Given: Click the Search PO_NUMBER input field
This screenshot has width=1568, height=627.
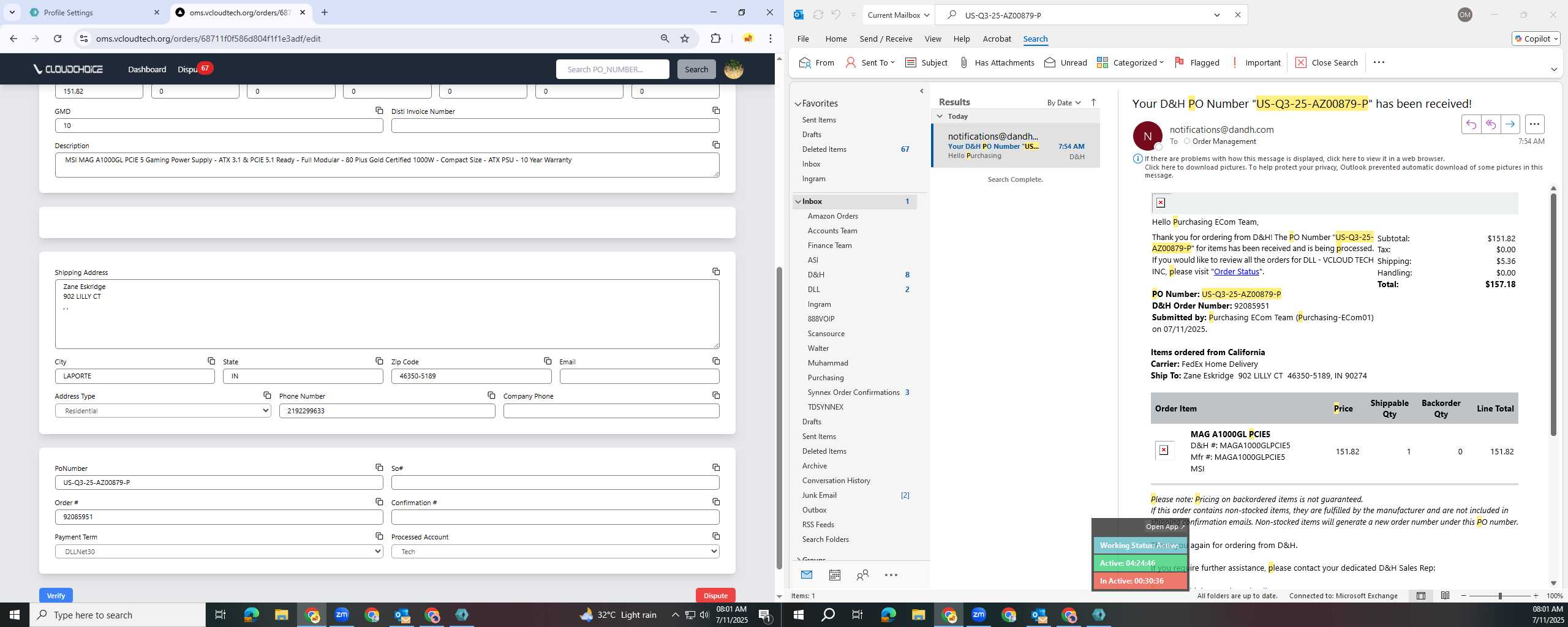Looking at the screenshot, I should click(612, 69).
